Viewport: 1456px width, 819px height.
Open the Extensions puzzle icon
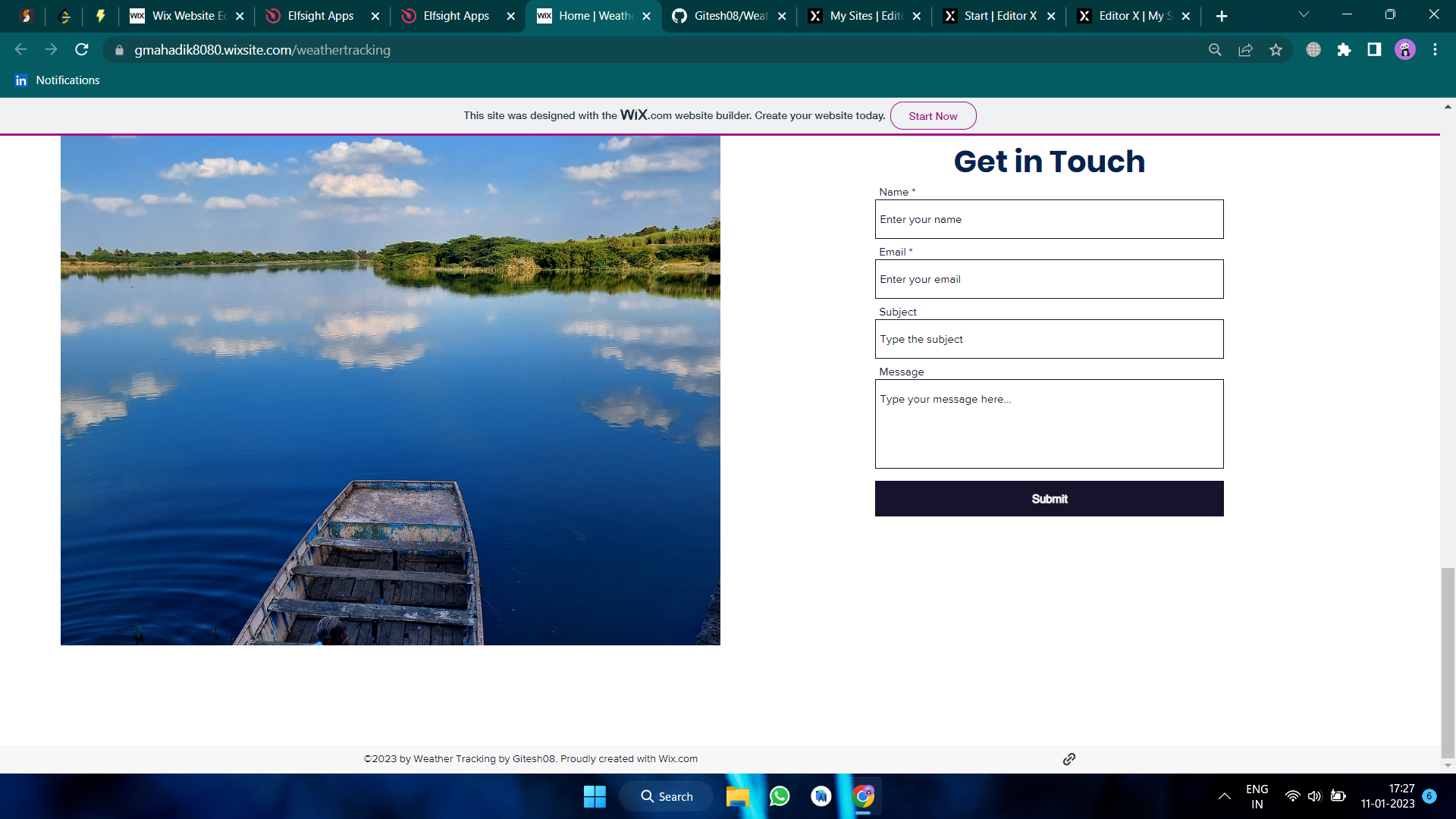pos(1344,50)
